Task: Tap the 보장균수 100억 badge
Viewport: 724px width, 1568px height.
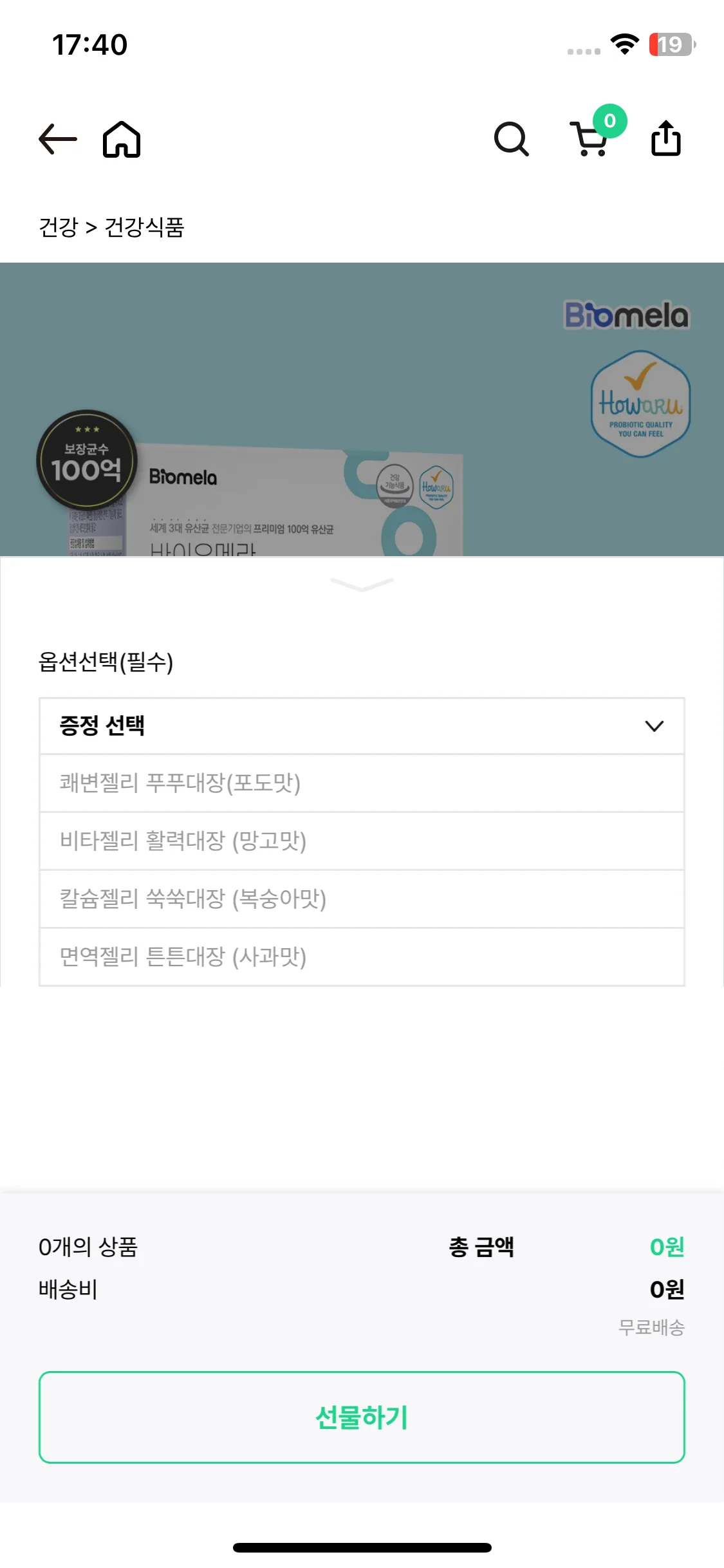Action: pos(87,460)
